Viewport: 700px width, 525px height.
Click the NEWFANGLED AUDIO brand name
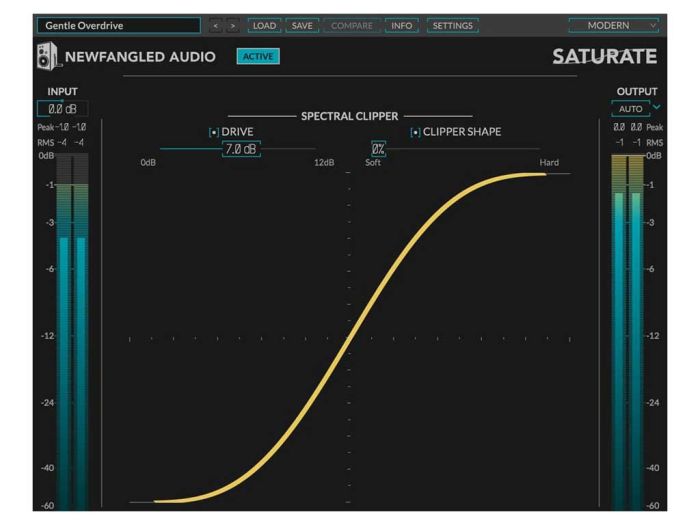(x=140, y=57)
